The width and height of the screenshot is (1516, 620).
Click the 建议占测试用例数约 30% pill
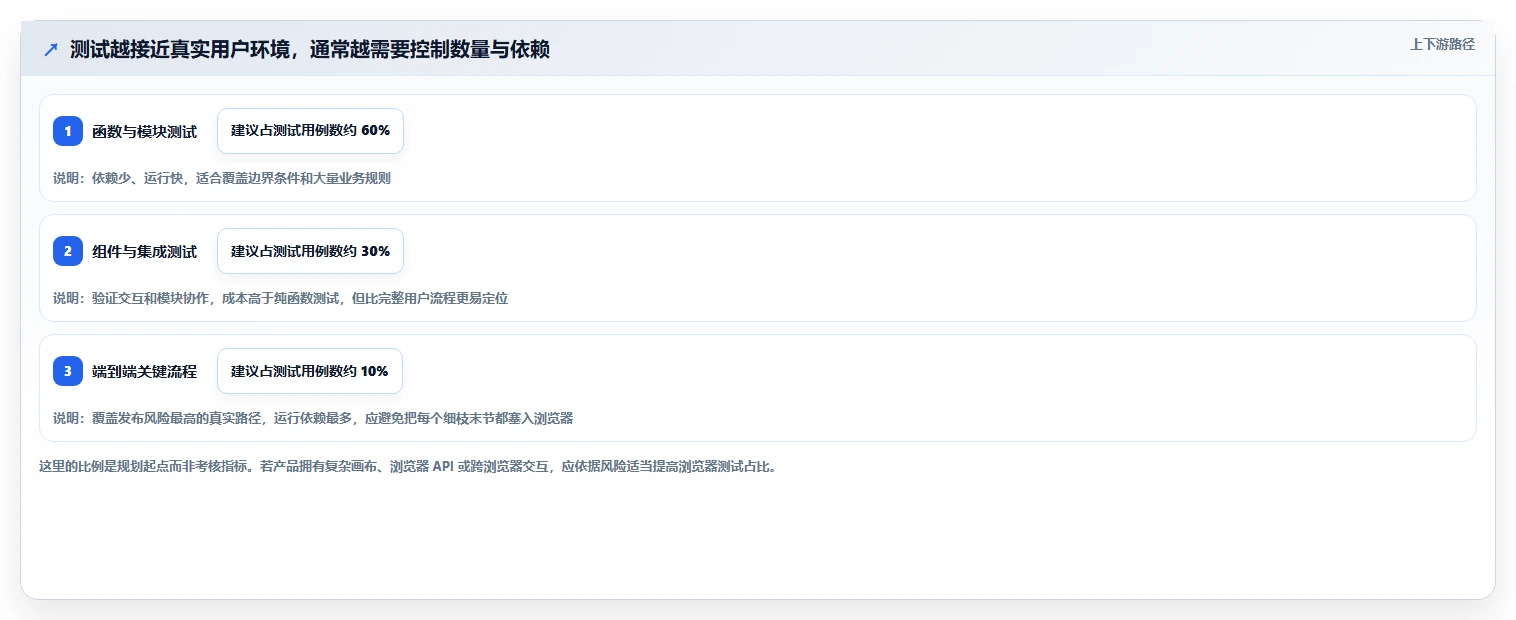tap(310, 251)
